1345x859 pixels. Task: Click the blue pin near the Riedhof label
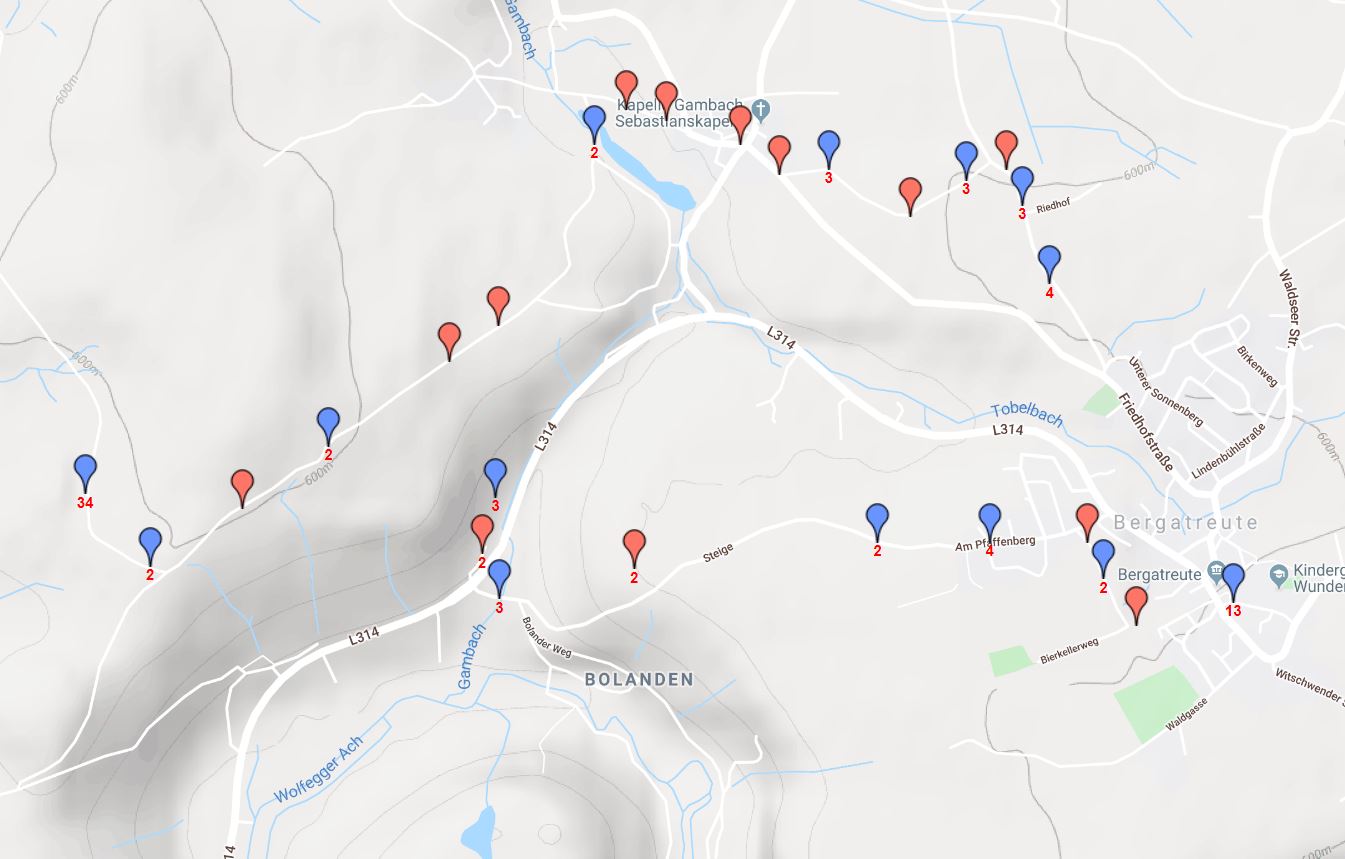pyautogui.click(x=1022, y=184)
